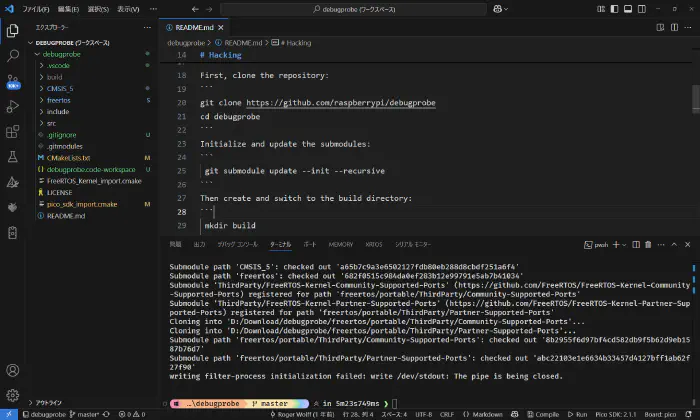Expand the src folder

(x=42, y=123)
